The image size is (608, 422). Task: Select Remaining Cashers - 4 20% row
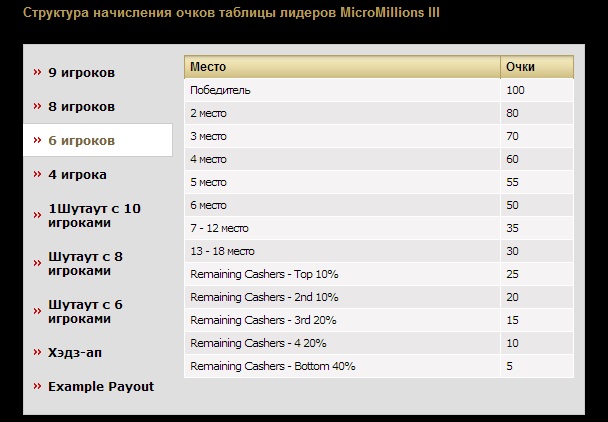(x=379, y=343)
